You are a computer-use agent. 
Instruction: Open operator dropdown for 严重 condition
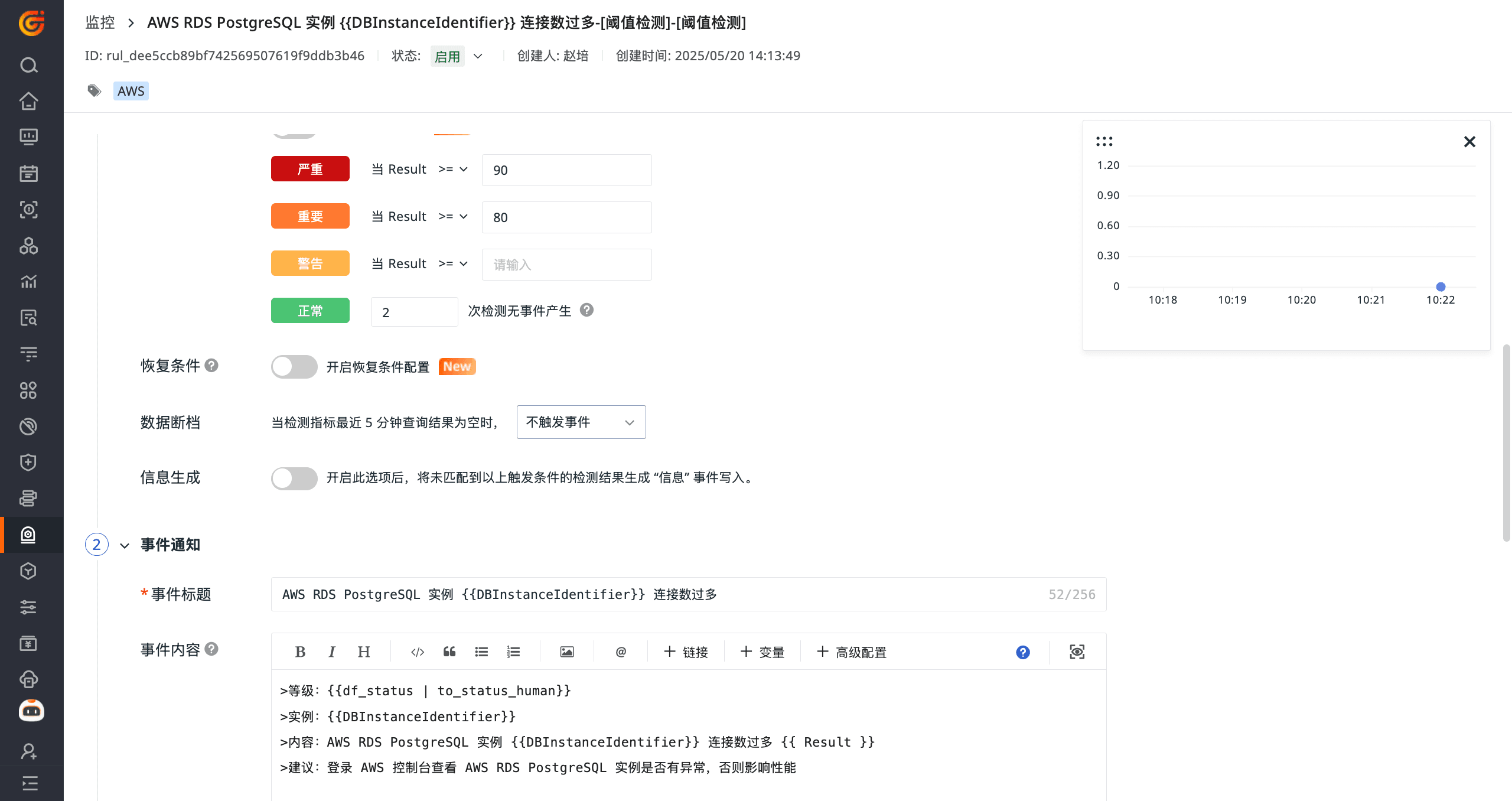click(453, 170)
